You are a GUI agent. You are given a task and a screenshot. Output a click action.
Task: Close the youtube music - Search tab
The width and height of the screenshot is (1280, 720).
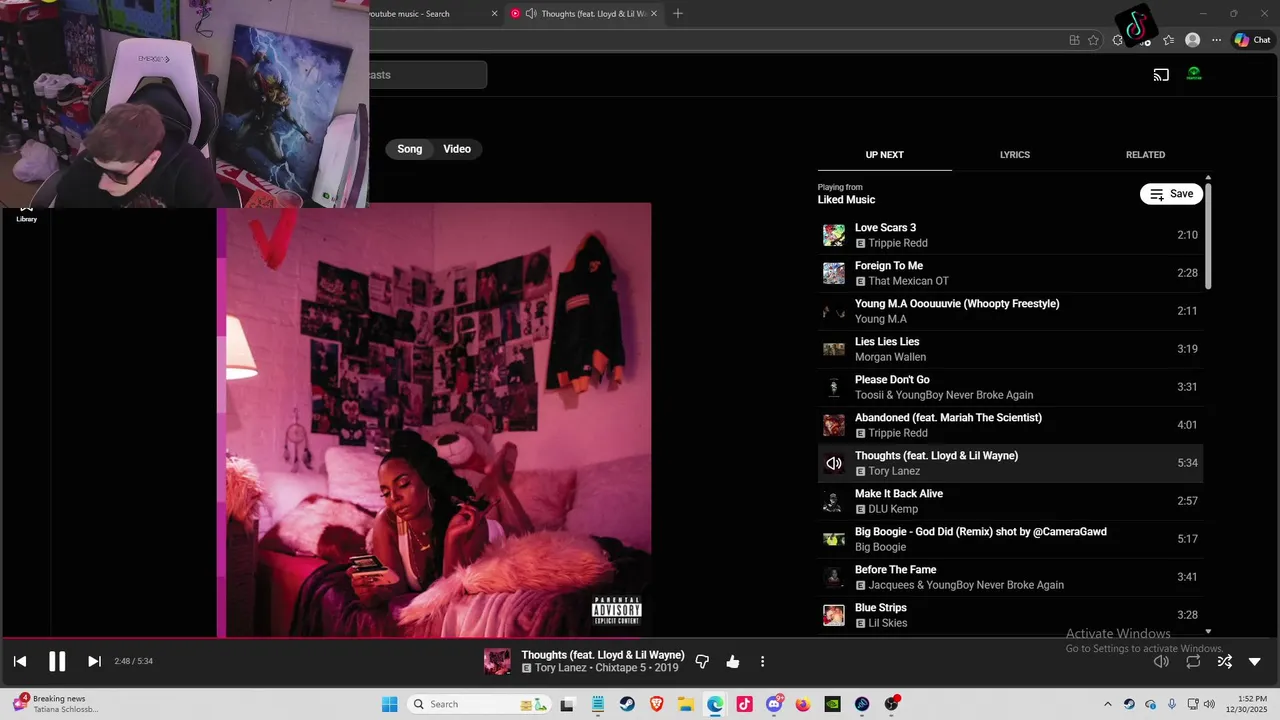click(x=494, y=14)
